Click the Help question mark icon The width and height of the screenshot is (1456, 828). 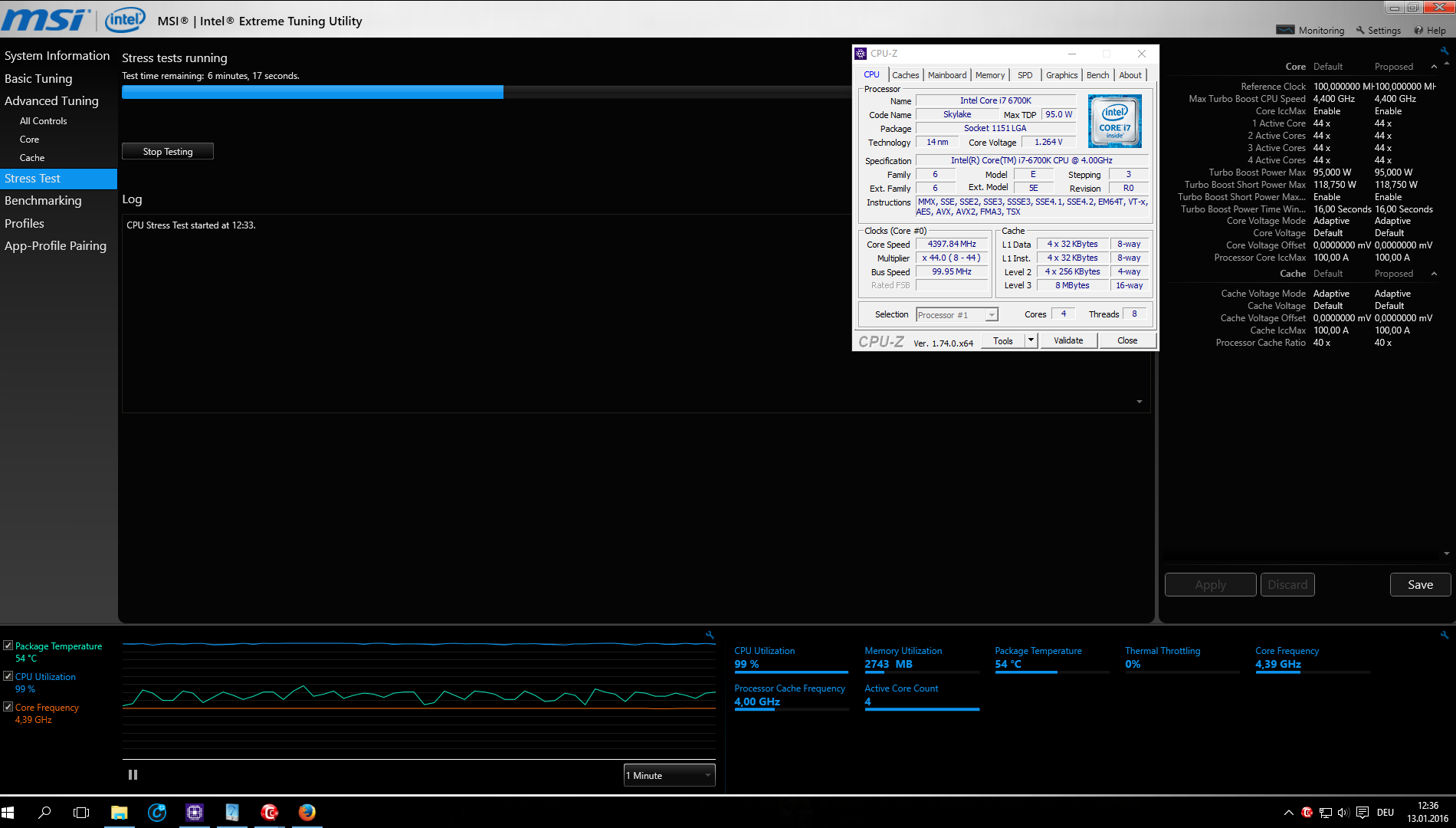1418,30
